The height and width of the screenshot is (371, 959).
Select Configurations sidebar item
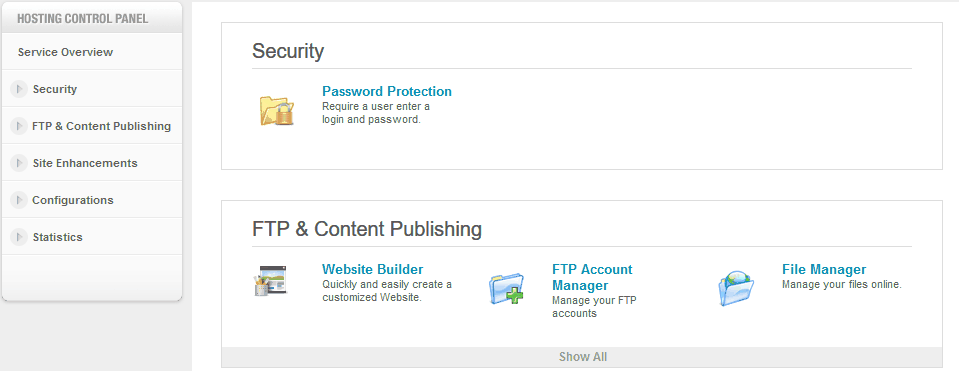92,200
